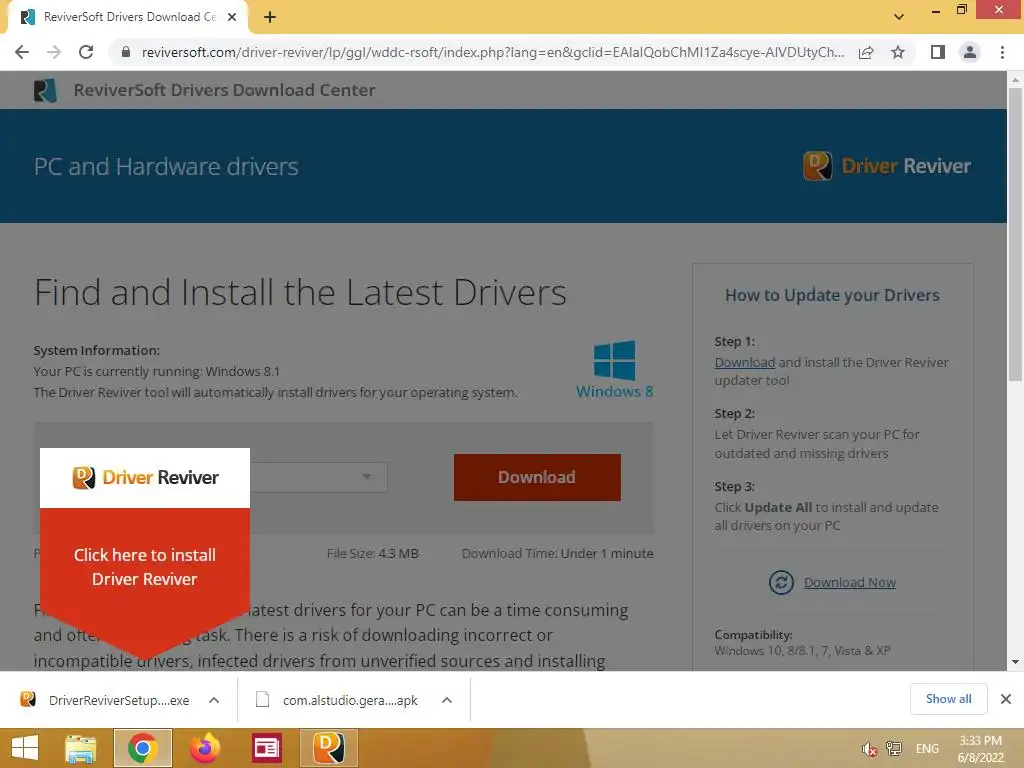This screenshot has height=768, width=1024.
Task: Click the scrollbar up arrow
Action: (x=1015, y=79)
